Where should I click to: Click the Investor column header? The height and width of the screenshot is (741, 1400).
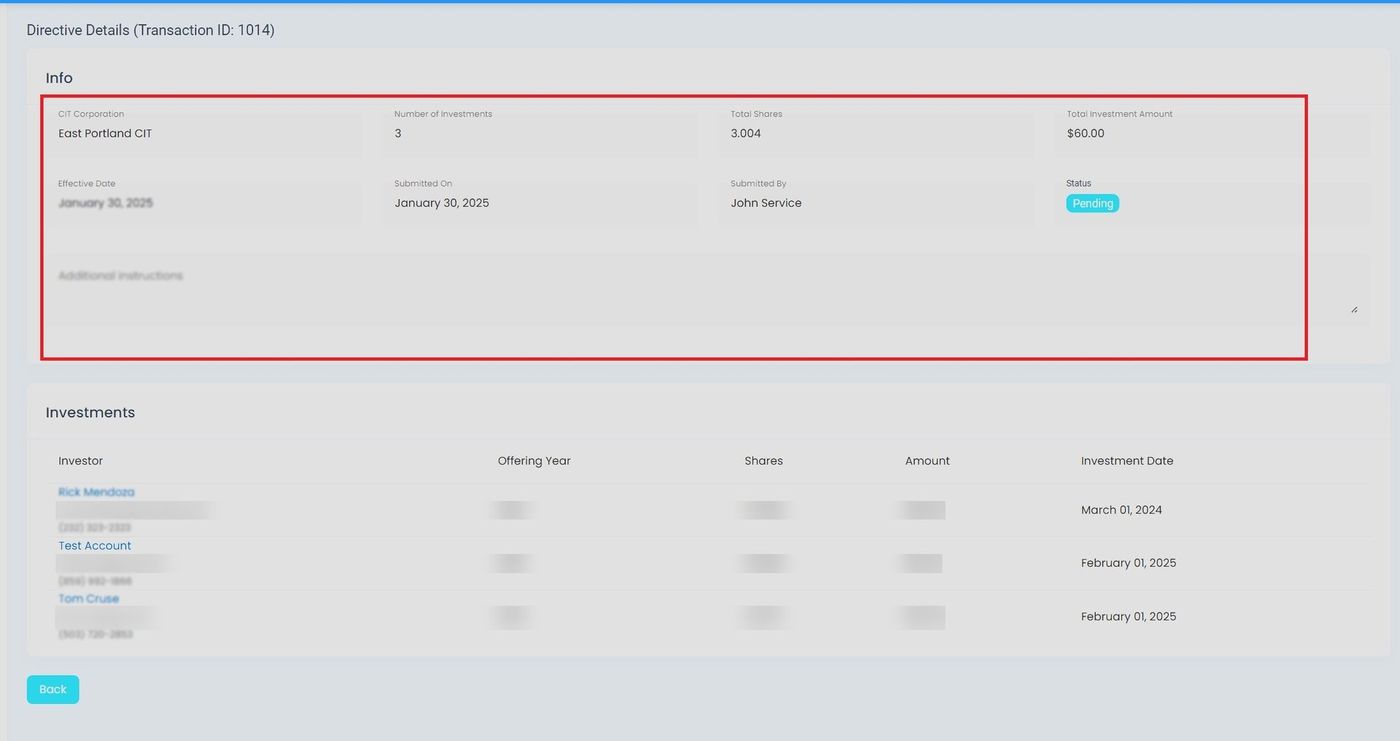(x=81, y=461)
